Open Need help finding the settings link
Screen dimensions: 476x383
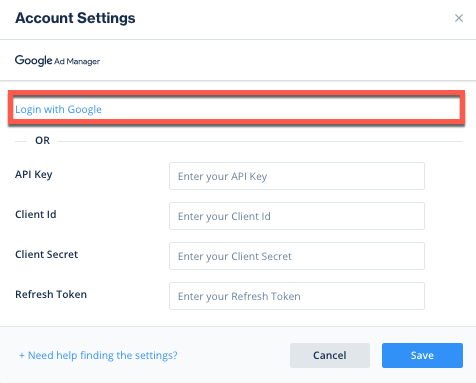click(x=98, y=355)
